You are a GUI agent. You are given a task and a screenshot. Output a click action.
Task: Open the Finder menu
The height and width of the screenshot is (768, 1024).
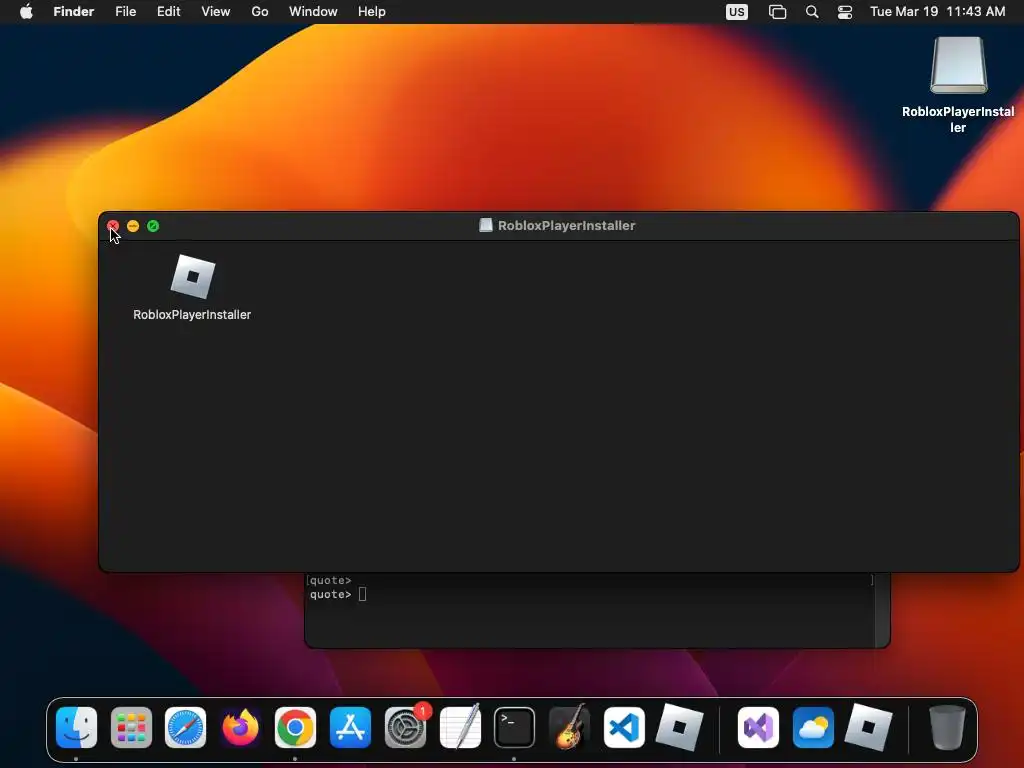click(74, 12)
